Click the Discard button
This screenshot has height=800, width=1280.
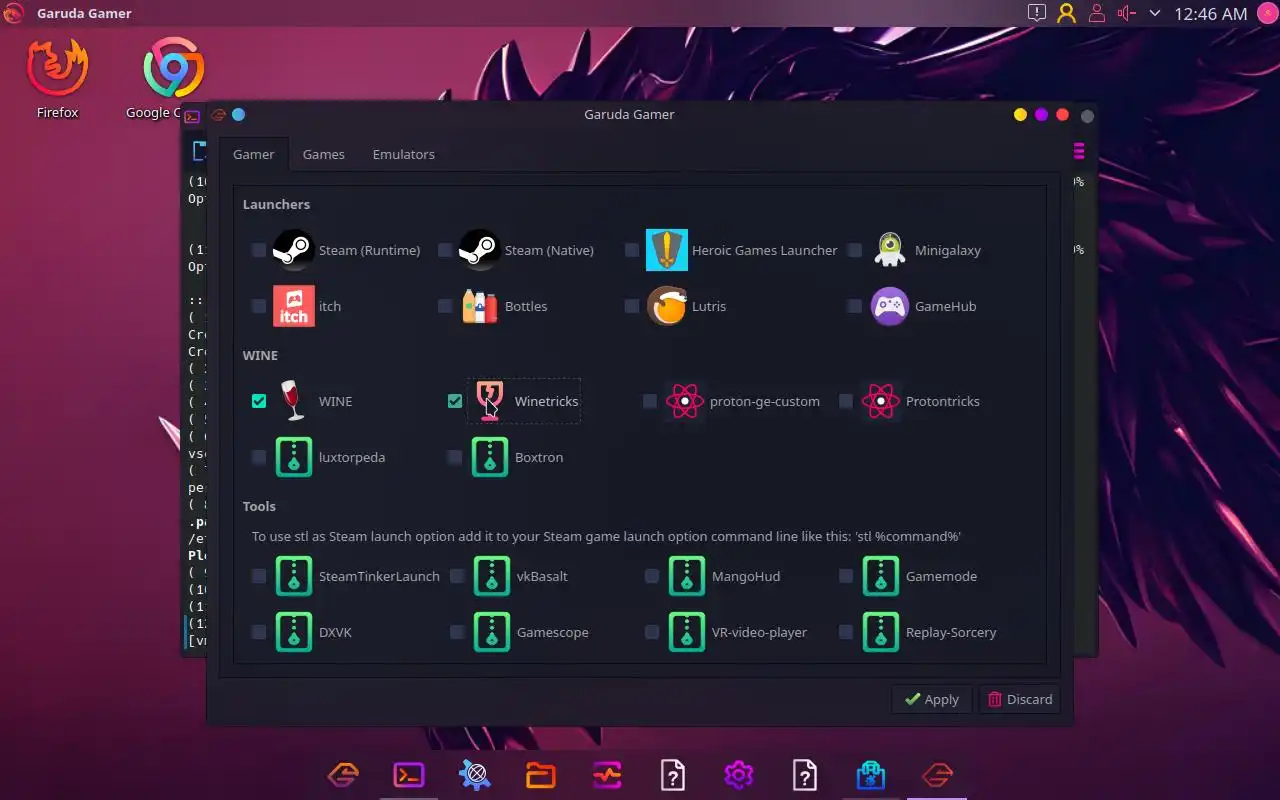[x=1019, y=699]
